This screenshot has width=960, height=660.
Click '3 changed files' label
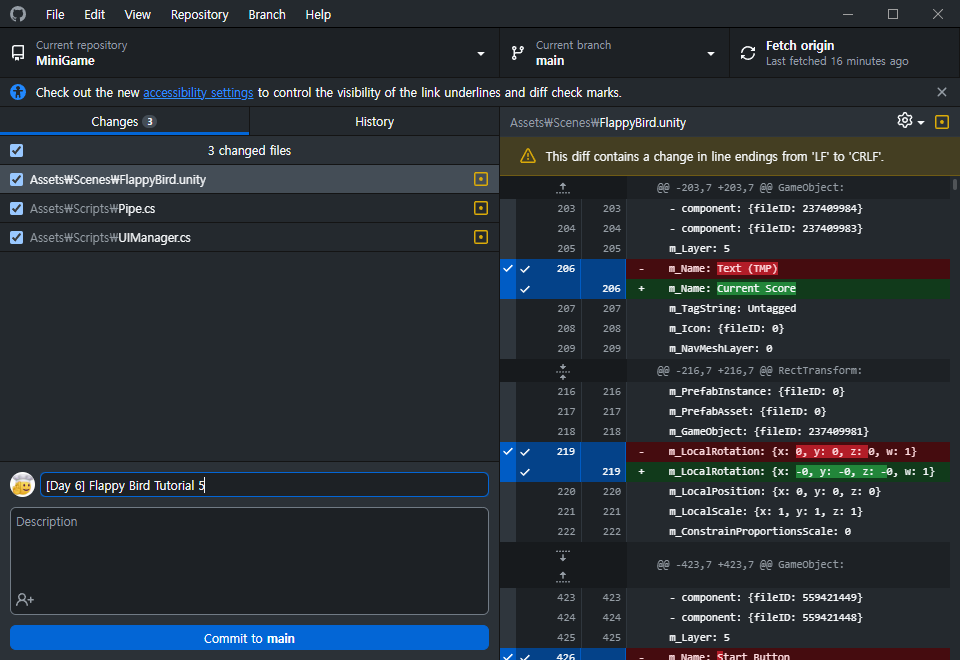click(x=249, y=151)
